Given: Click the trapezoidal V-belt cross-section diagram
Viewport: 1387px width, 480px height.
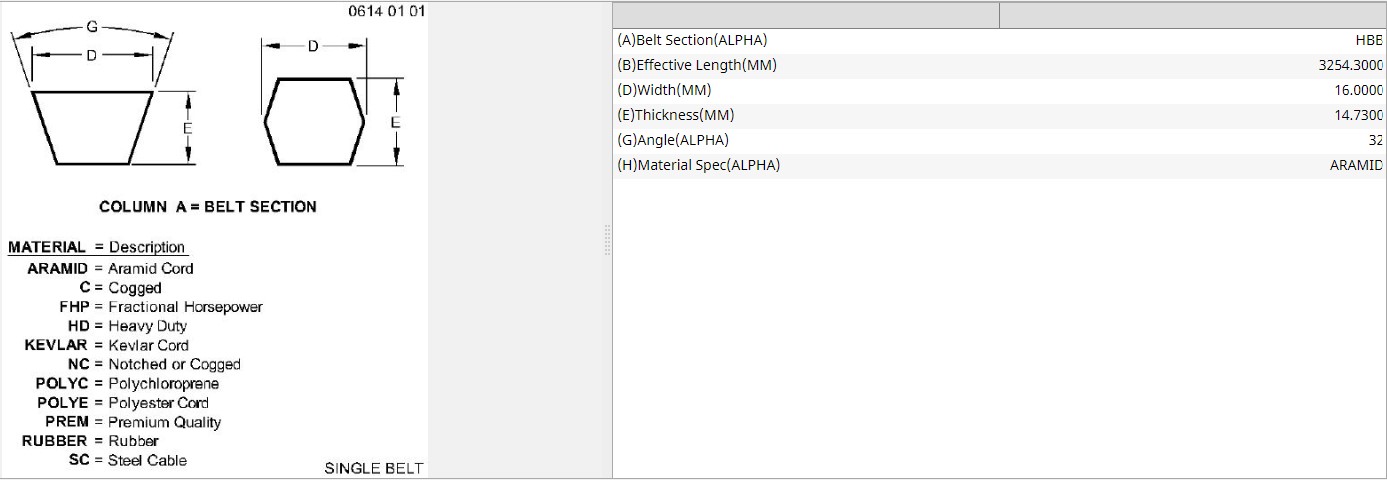Looking at the screenshot, I should 92,126.
